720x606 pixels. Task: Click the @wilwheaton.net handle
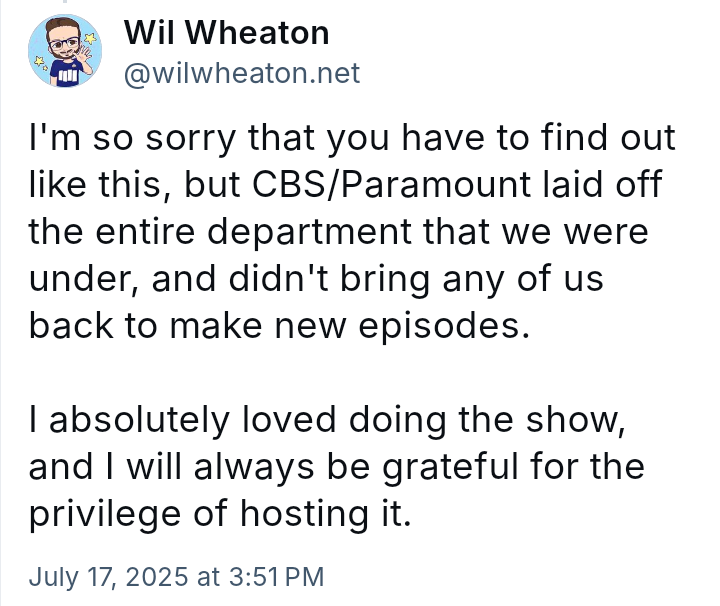(x=241, y=74)
